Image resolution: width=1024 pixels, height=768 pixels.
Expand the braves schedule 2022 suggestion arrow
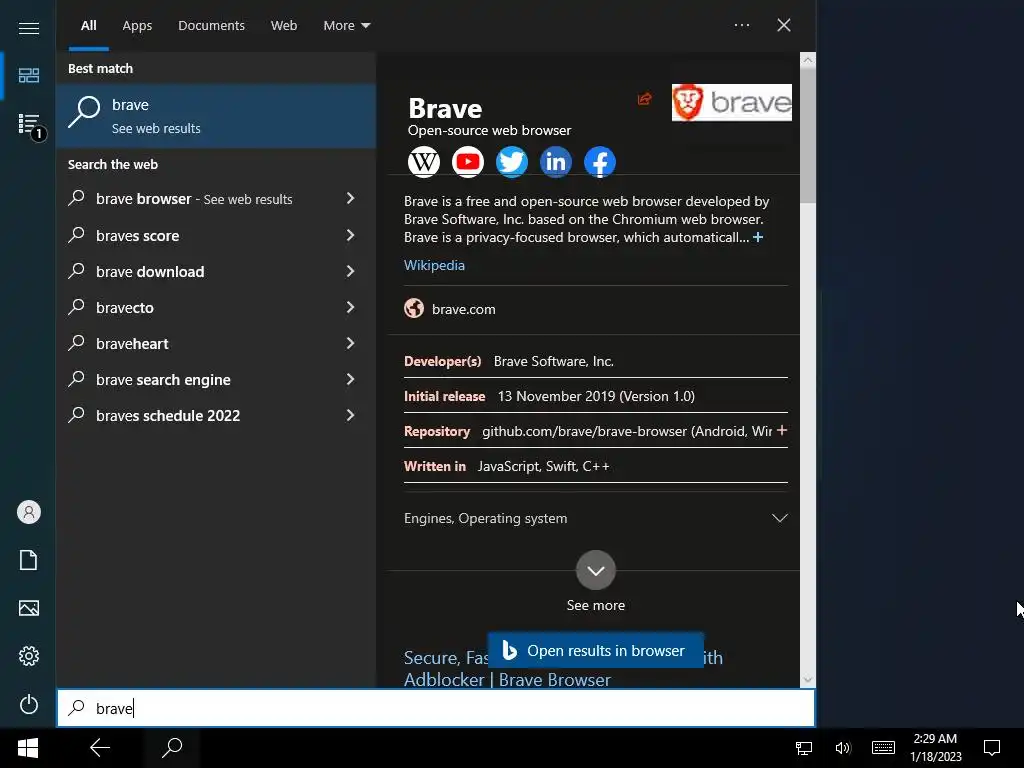351,415
